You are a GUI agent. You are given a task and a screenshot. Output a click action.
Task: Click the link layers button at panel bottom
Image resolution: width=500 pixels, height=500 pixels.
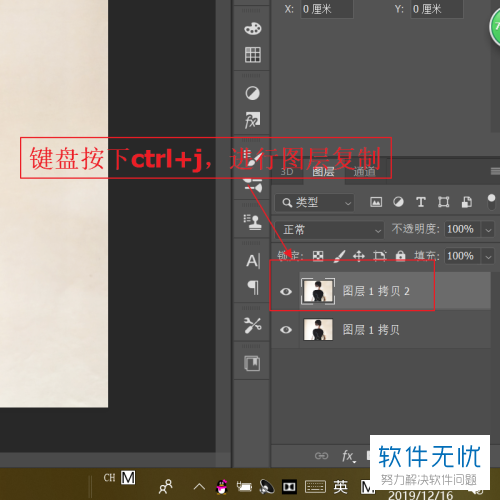[x=322, y=456]
